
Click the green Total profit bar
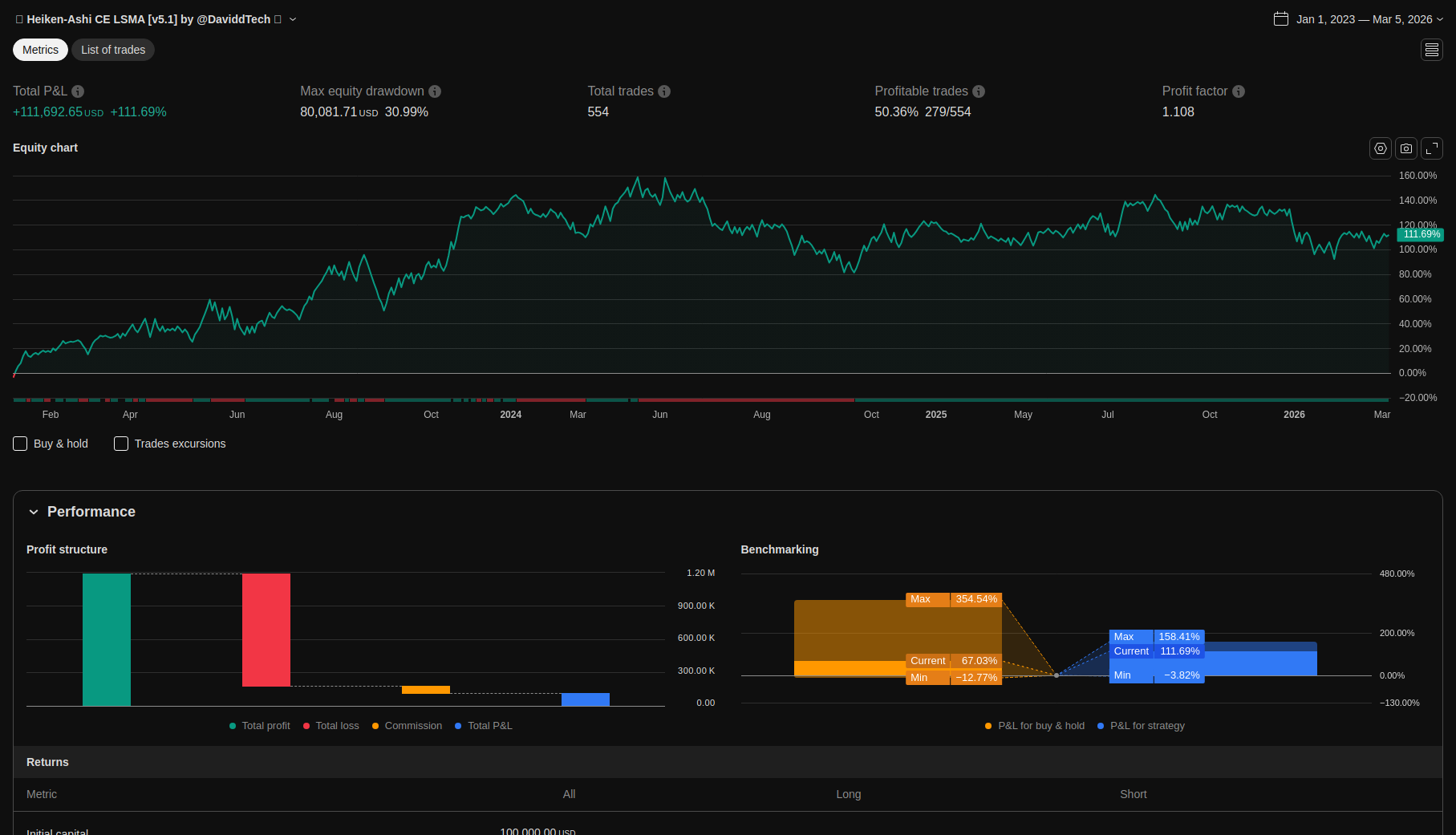pos(107,639)
